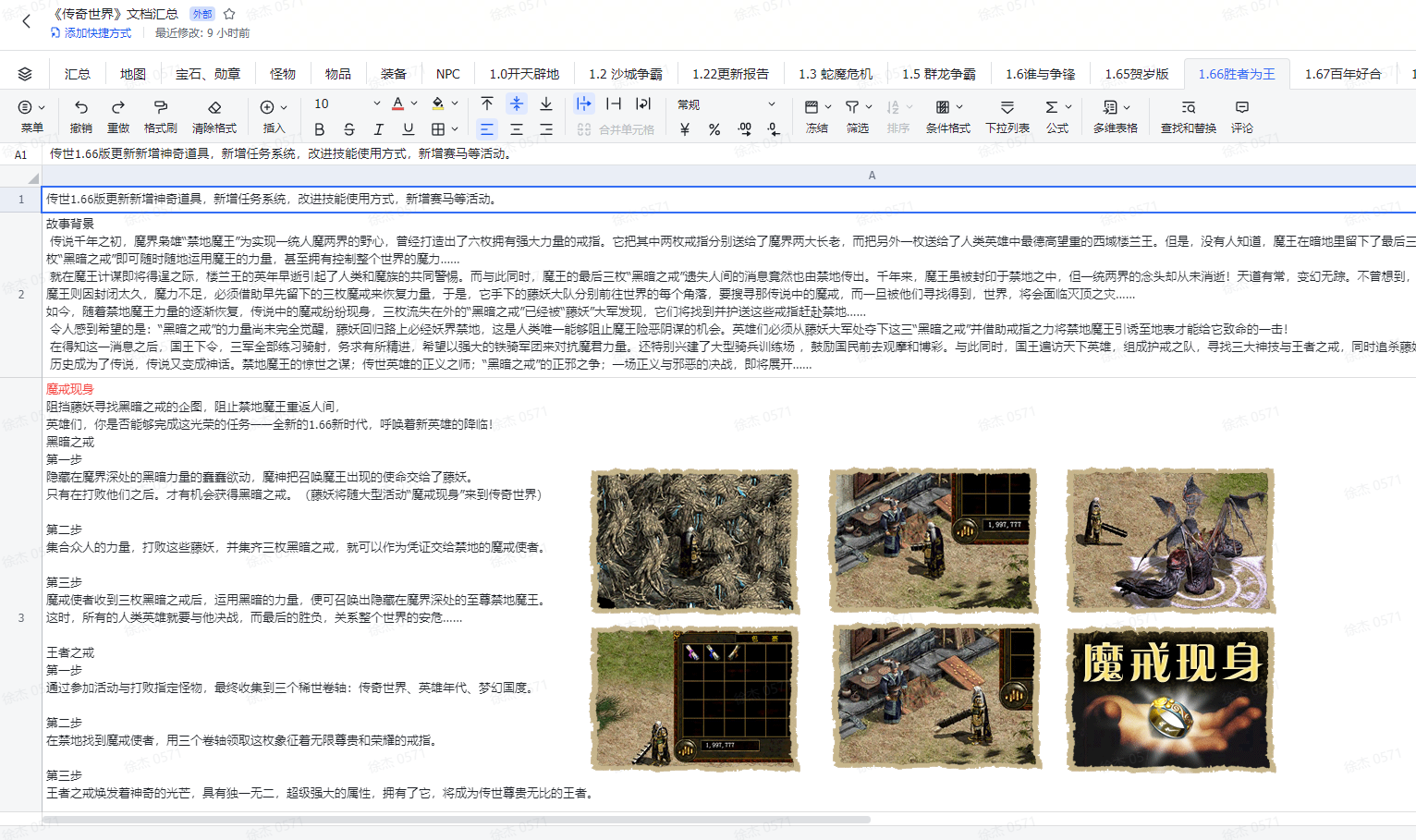Activate the format painter (格式刷)
Screen dimensions: 1416x840
pyautogui.click(x=161, y=116)
